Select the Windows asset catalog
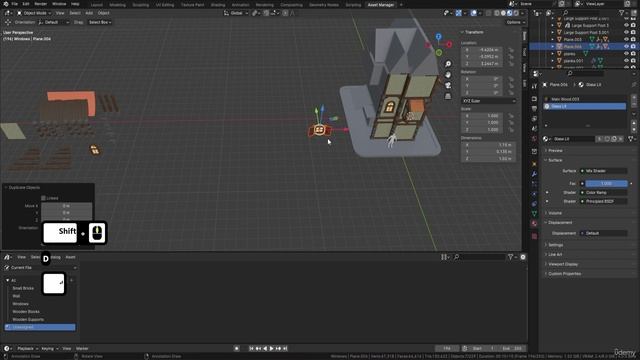640x360 pixels. pyautogui.click(x=20, y=304)
